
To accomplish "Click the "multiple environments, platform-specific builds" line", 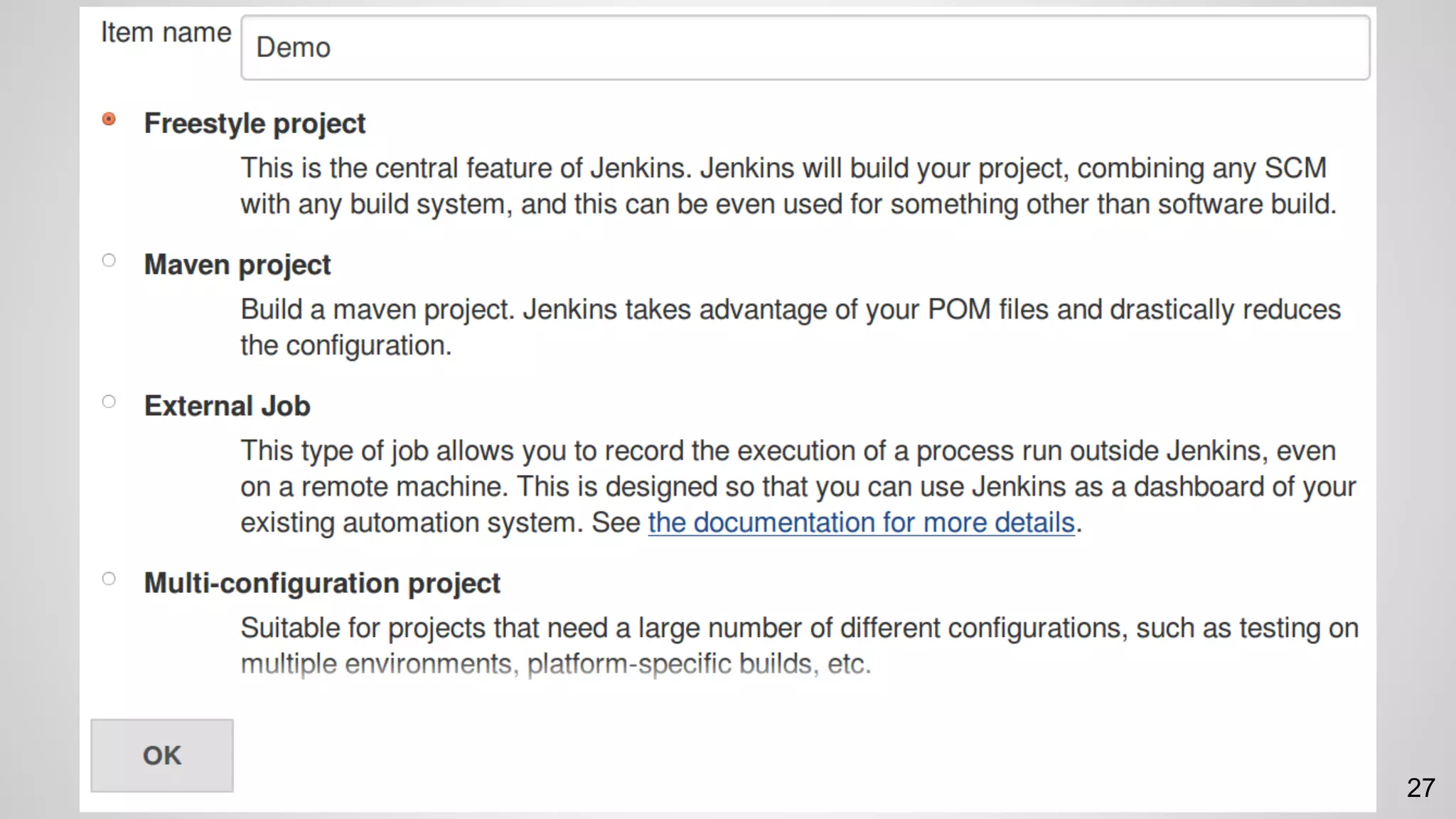I will (555, 664).
